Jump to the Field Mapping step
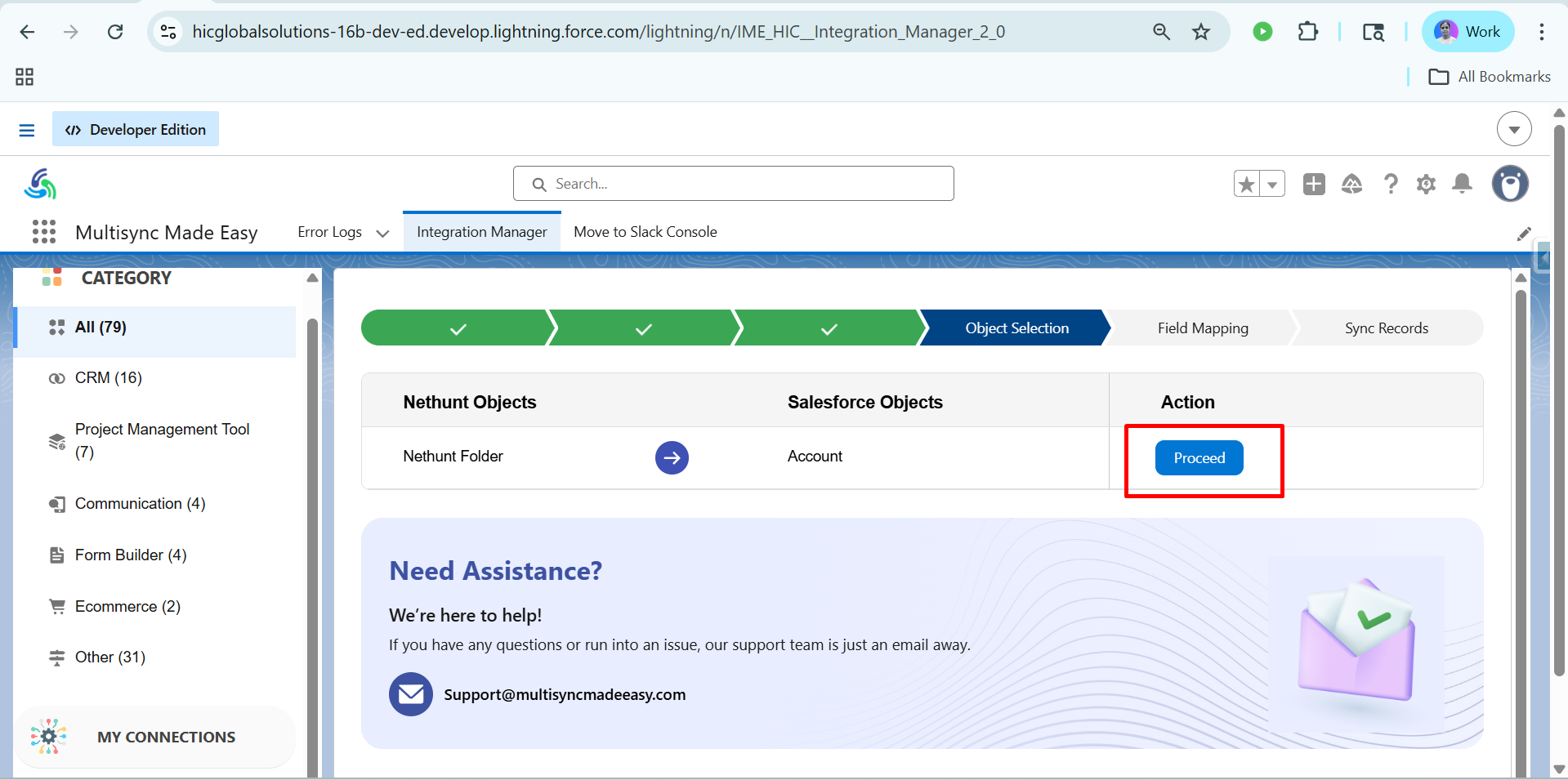The image size is (1568, 780). pyautogui.click(x=1203, y=328)
